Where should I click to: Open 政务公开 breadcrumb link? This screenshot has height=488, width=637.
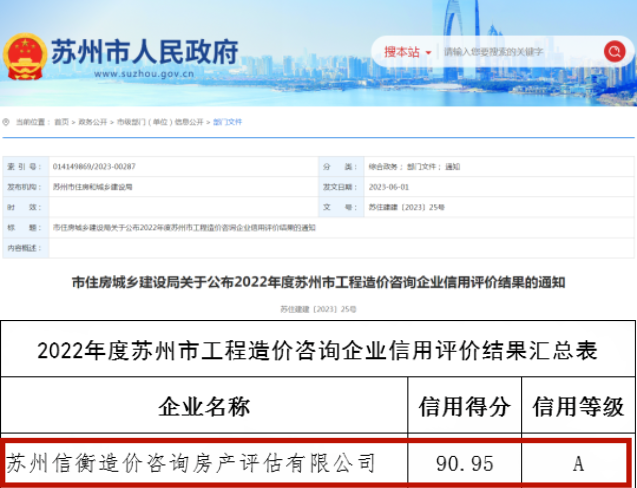tap(93, 122)
